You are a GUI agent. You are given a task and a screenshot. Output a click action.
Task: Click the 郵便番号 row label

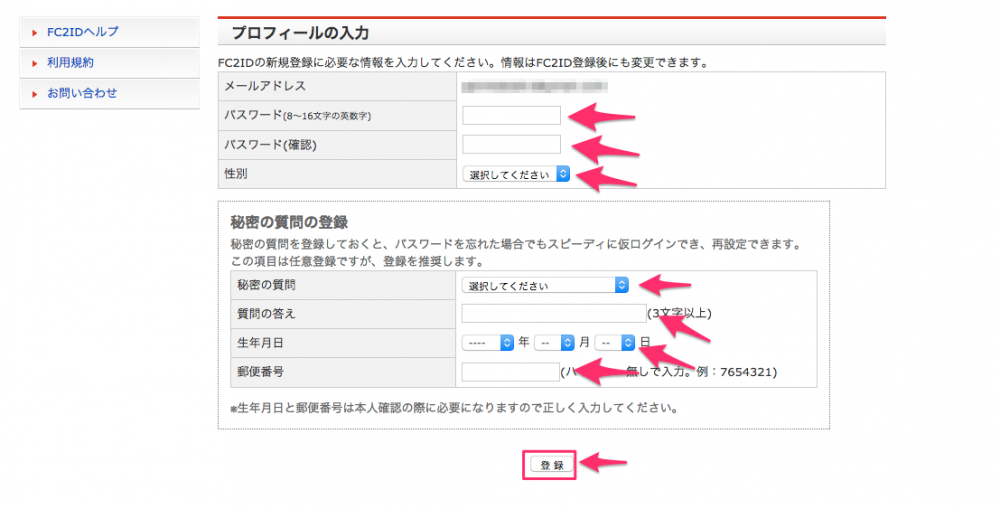point(260,372)
